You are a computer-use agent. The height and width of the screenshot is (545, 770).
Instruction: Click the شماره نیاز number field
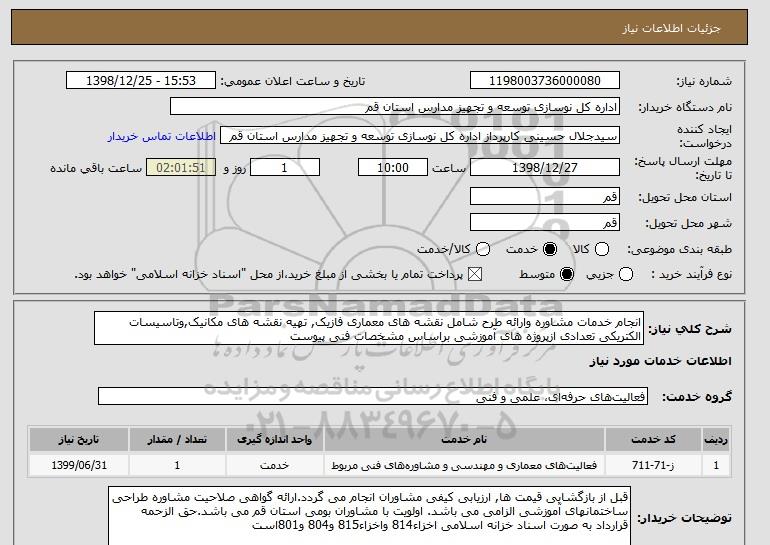(545, 81)
